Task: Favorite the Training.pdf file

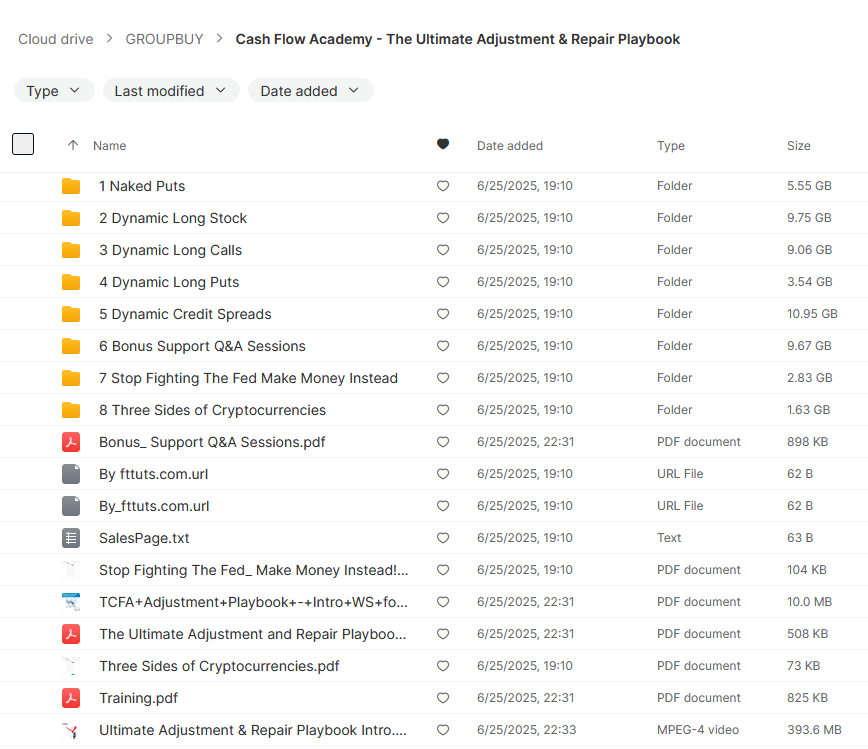Action: coord(443,698)
